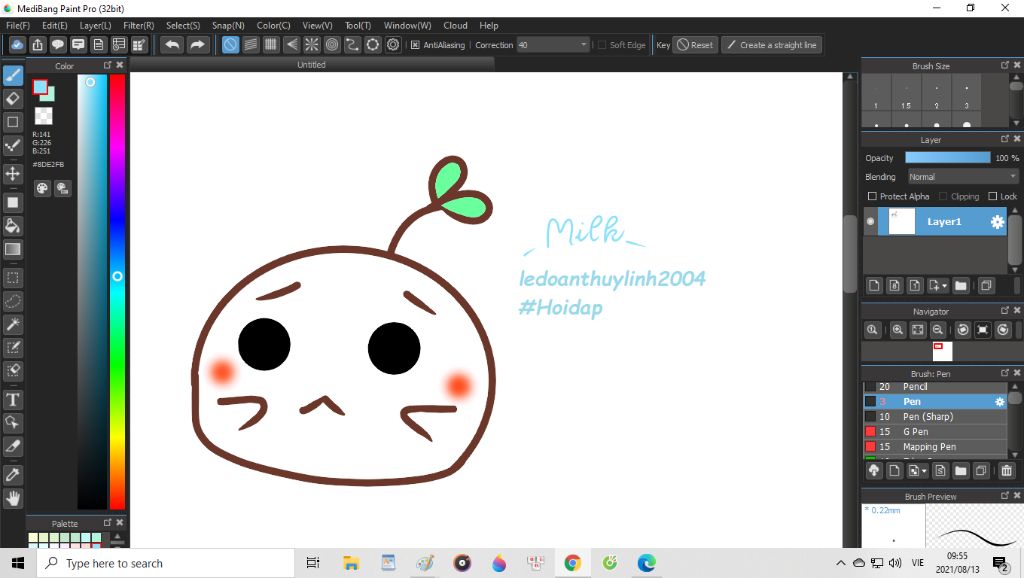
Task: Open the Snap menu
Action: tap(228, 25)
